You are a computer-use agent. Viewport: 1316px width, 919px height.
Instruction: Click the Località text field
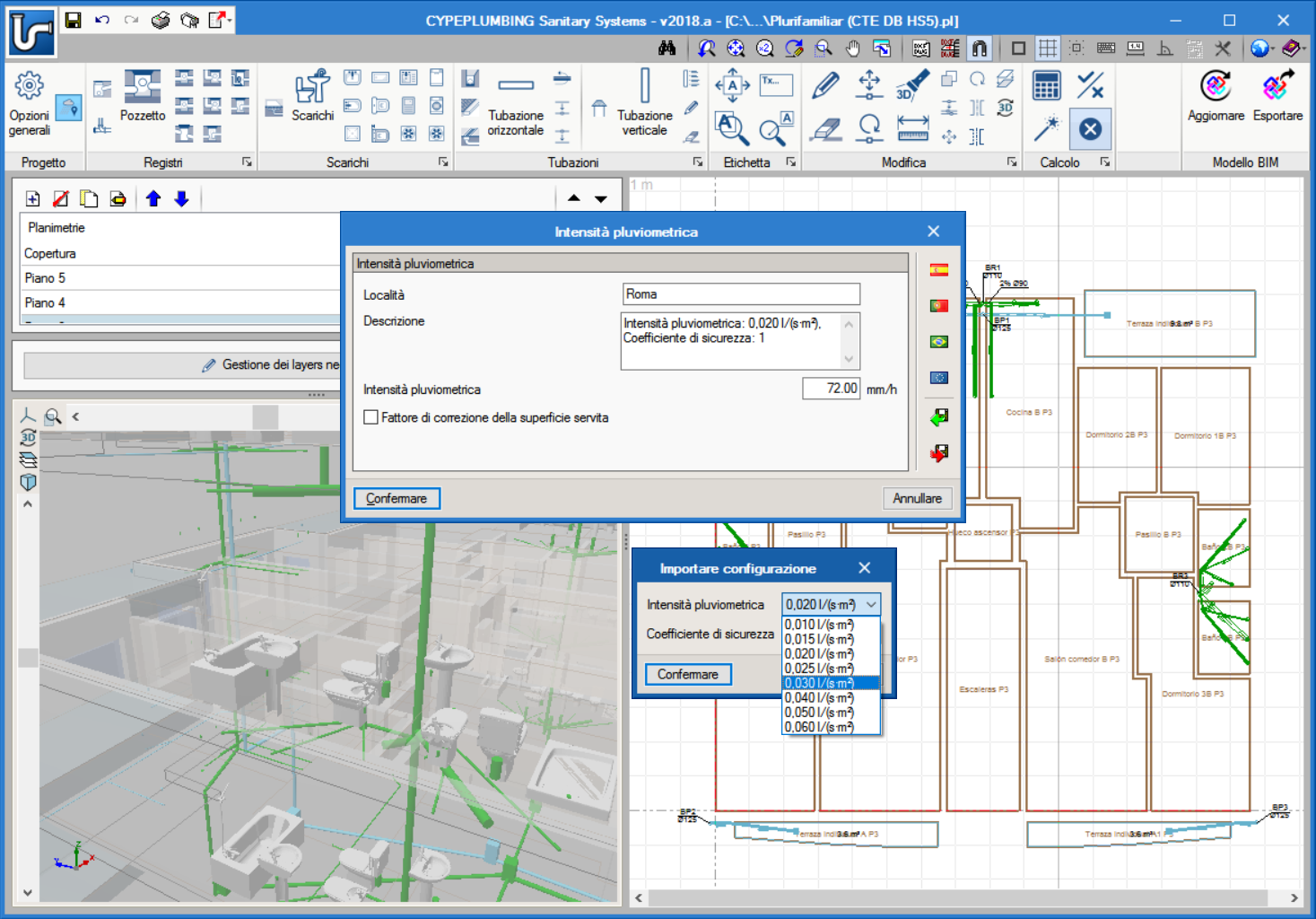point(741,294)
